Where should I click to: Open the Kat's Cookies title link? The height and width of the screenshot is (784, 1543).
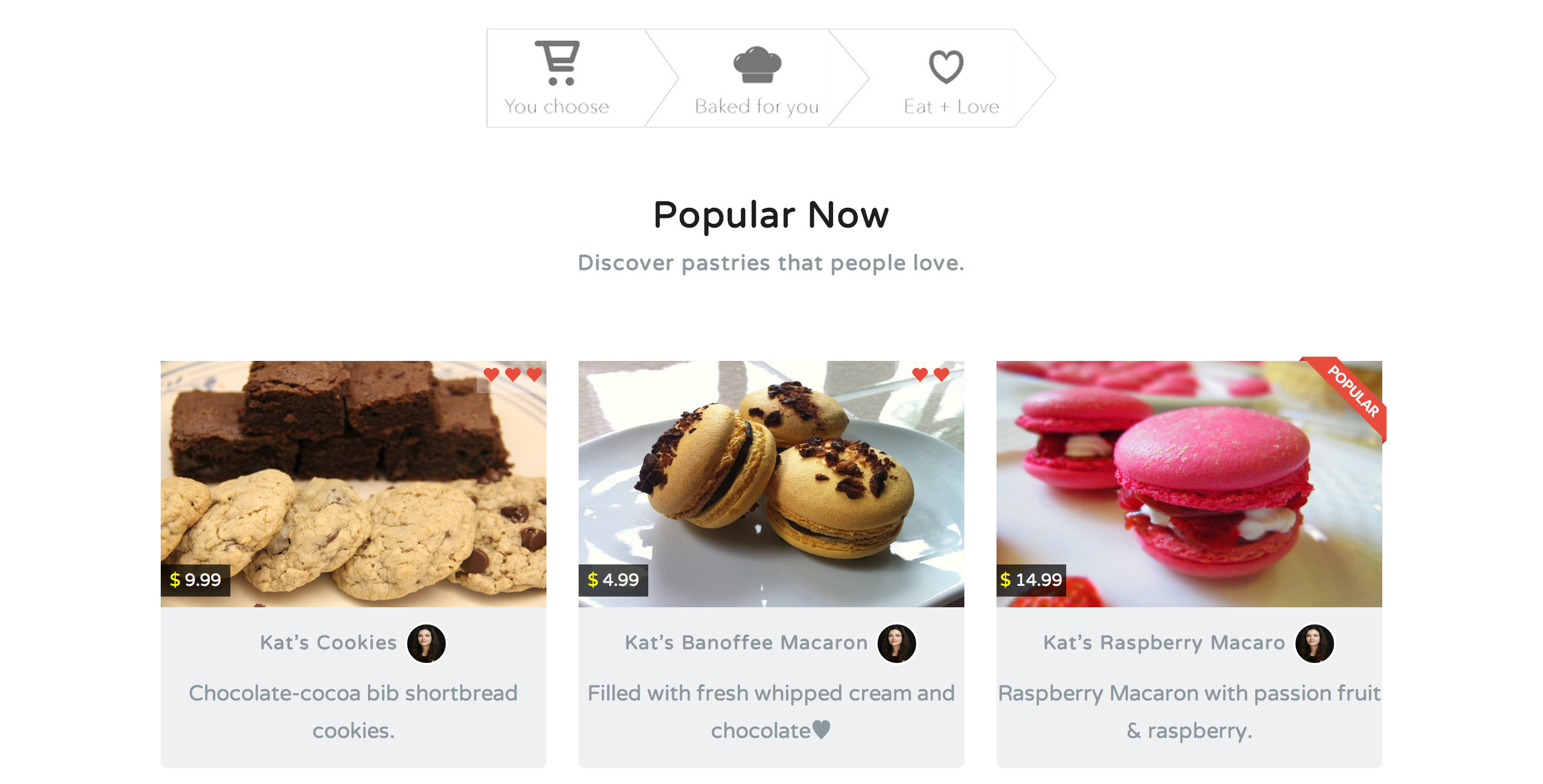(x=328, y=643)
